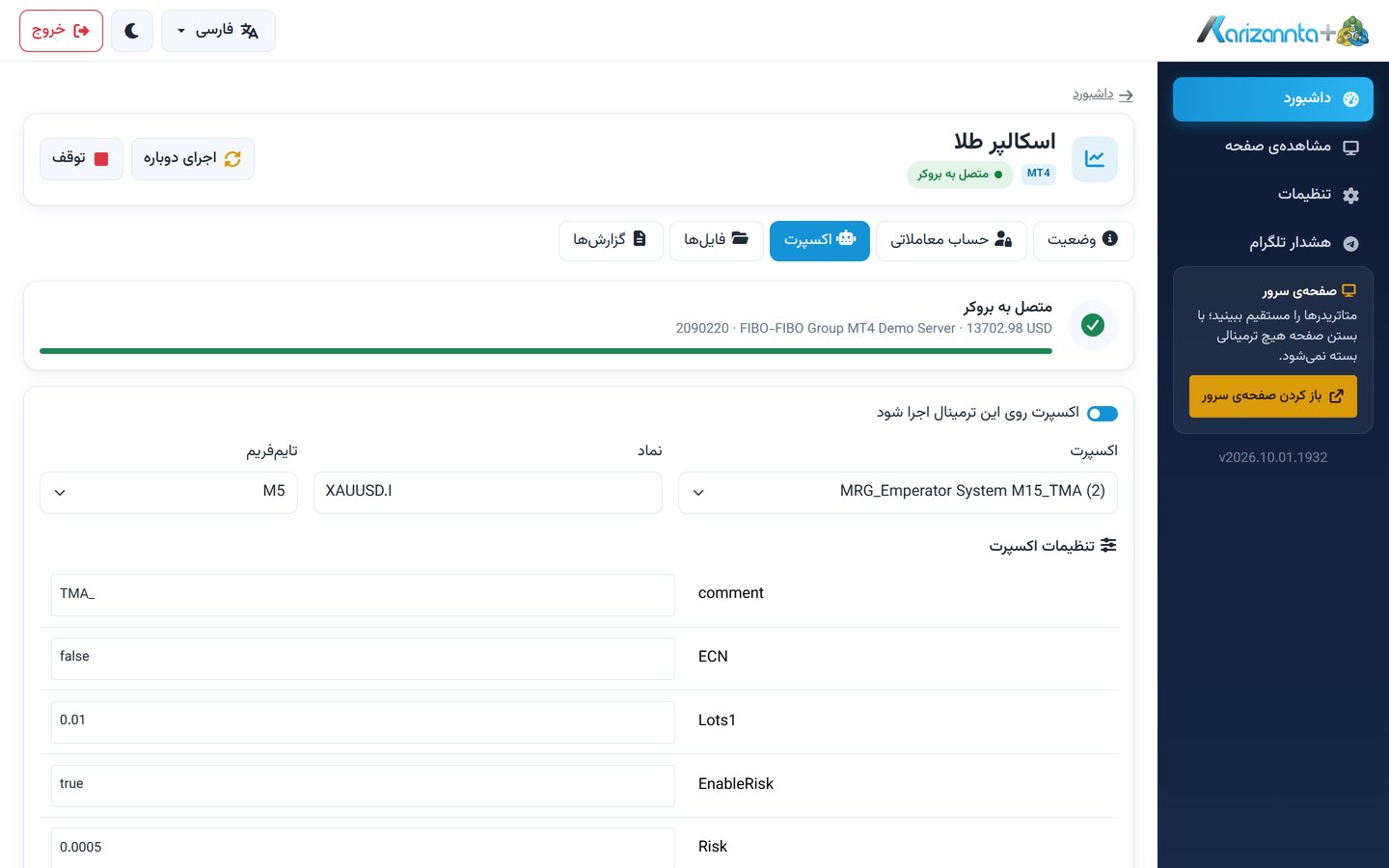1389x868 pixels.
Task: Click the account info 2090220 FIBO text
Action: [x=864, y=328]
